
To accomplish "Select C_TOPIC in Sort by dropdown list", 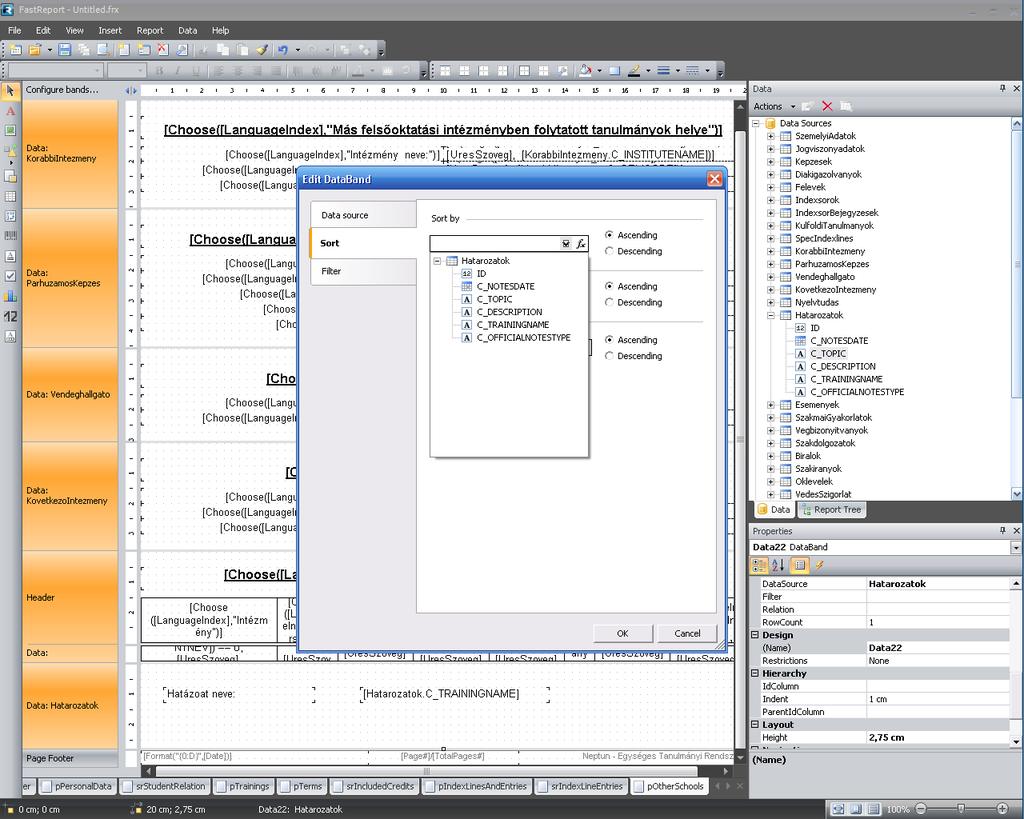I will (x=494, y=299).
